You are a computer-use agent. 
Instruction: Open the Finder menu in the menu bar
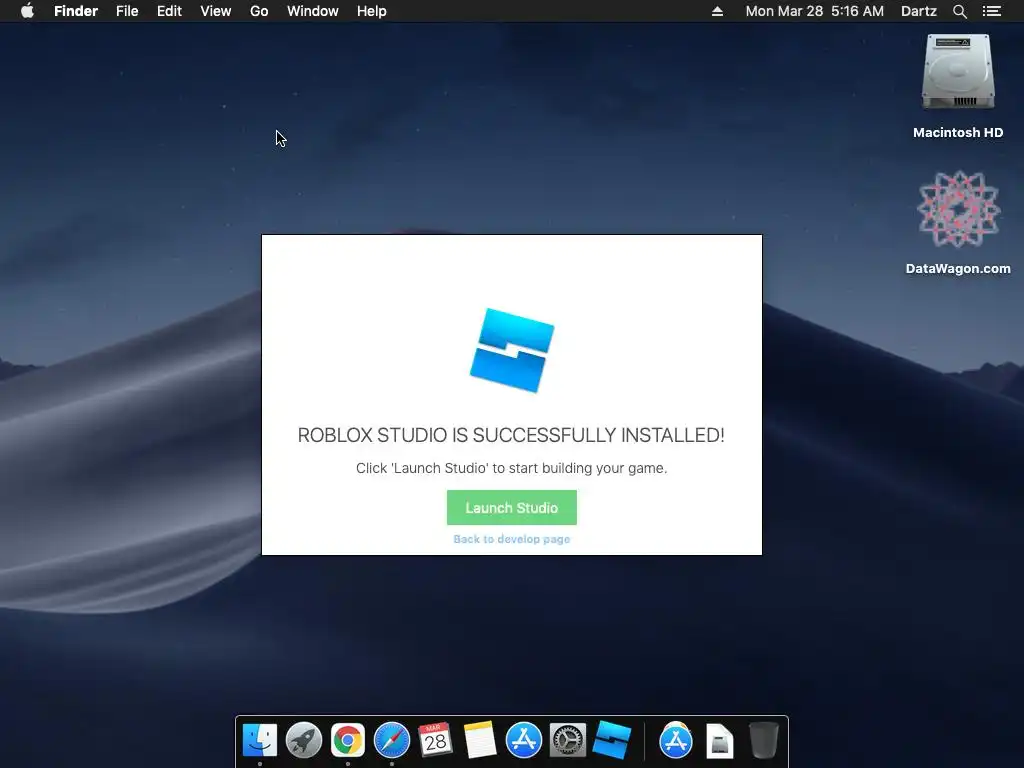[76, 11]
